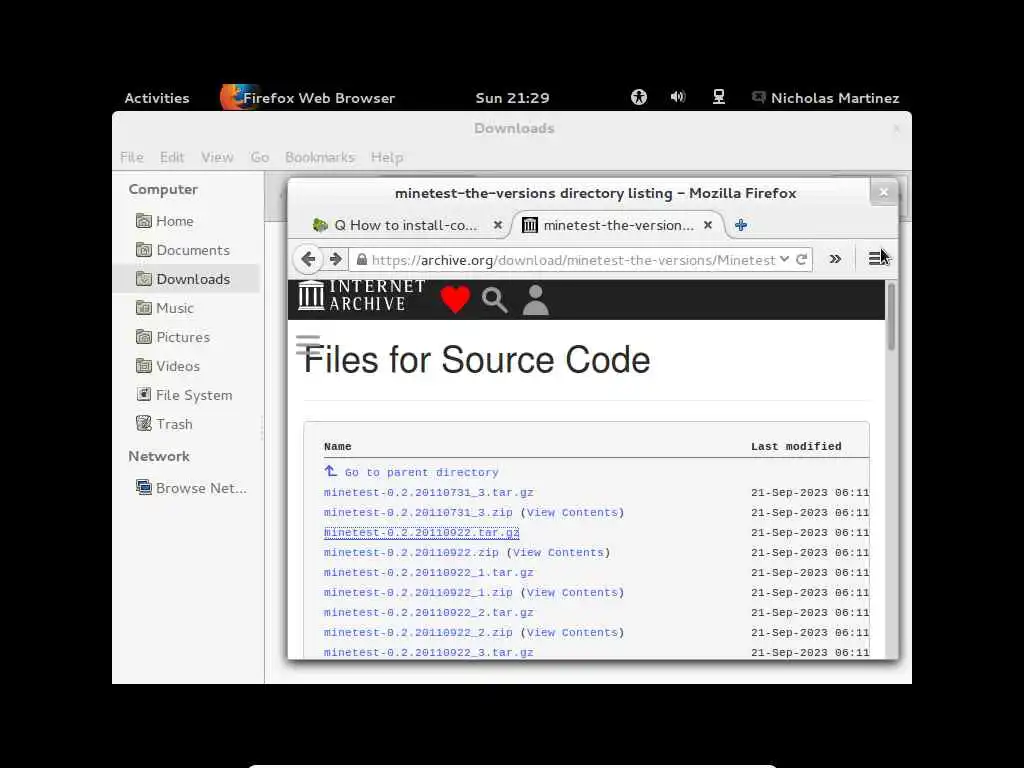Download minetest-0.2.20110731_3.zip
This screenshot has height=768, width=1024.
pyautogui.click(x=418, y=513)
